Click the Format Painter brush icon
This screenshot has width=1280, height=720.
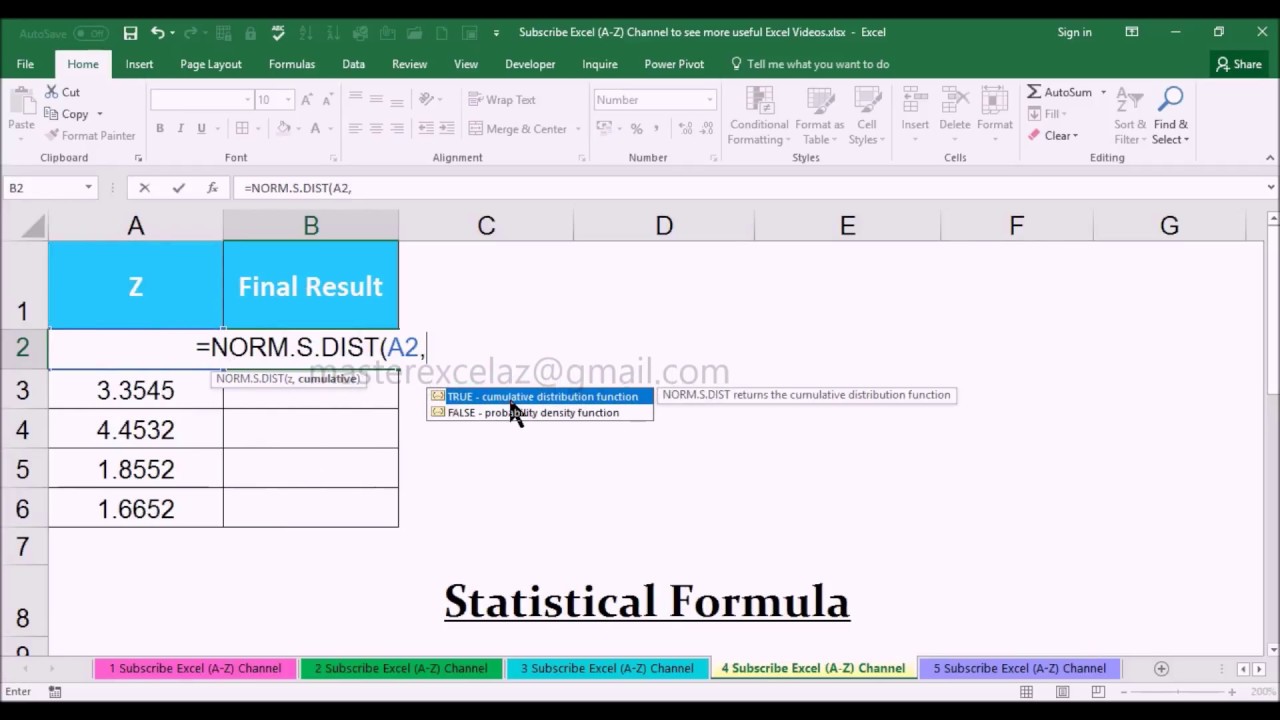[52, 135]
